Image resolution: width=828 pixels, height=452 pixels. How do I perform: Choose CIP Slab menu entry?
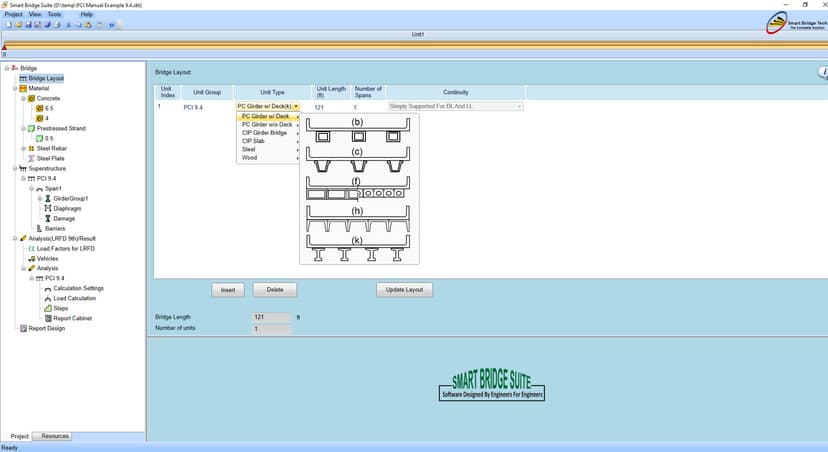tap(268, 141)
